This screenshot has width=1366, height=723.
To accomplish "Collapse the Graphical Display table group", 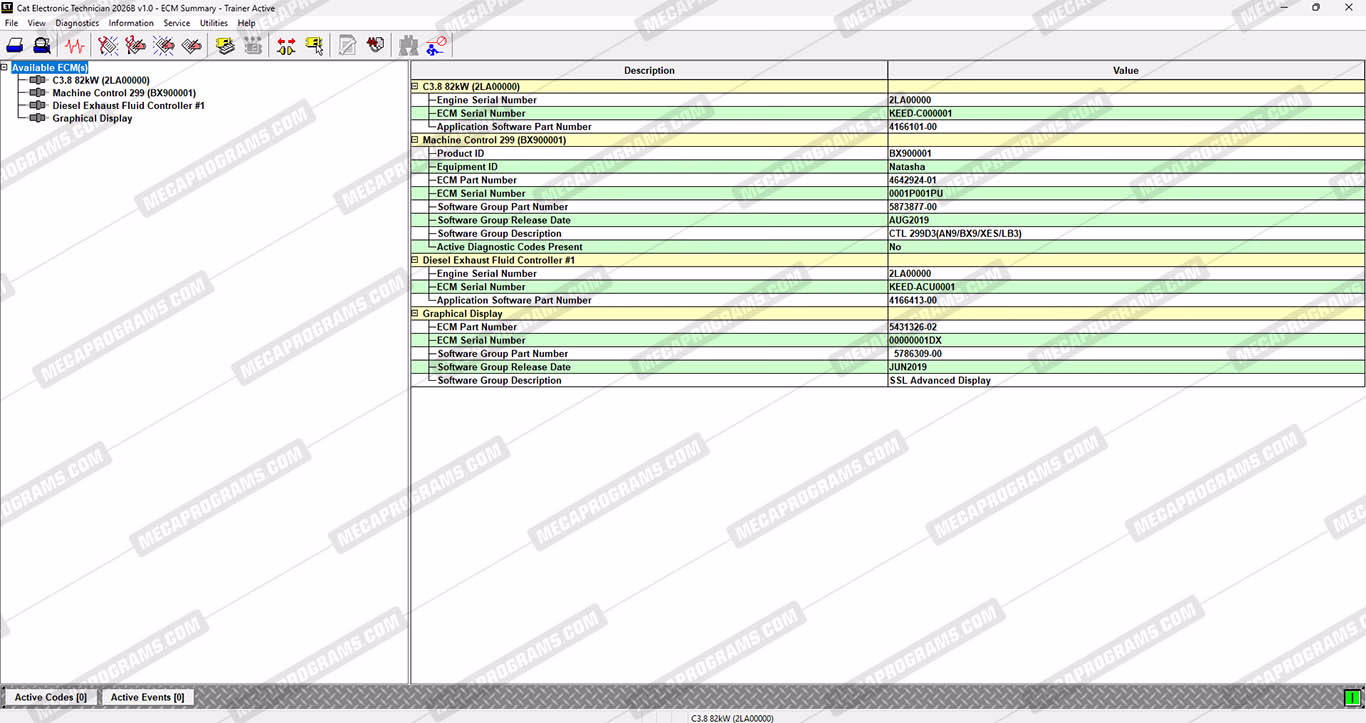I will pyautogui.click(x=415, y=314).
